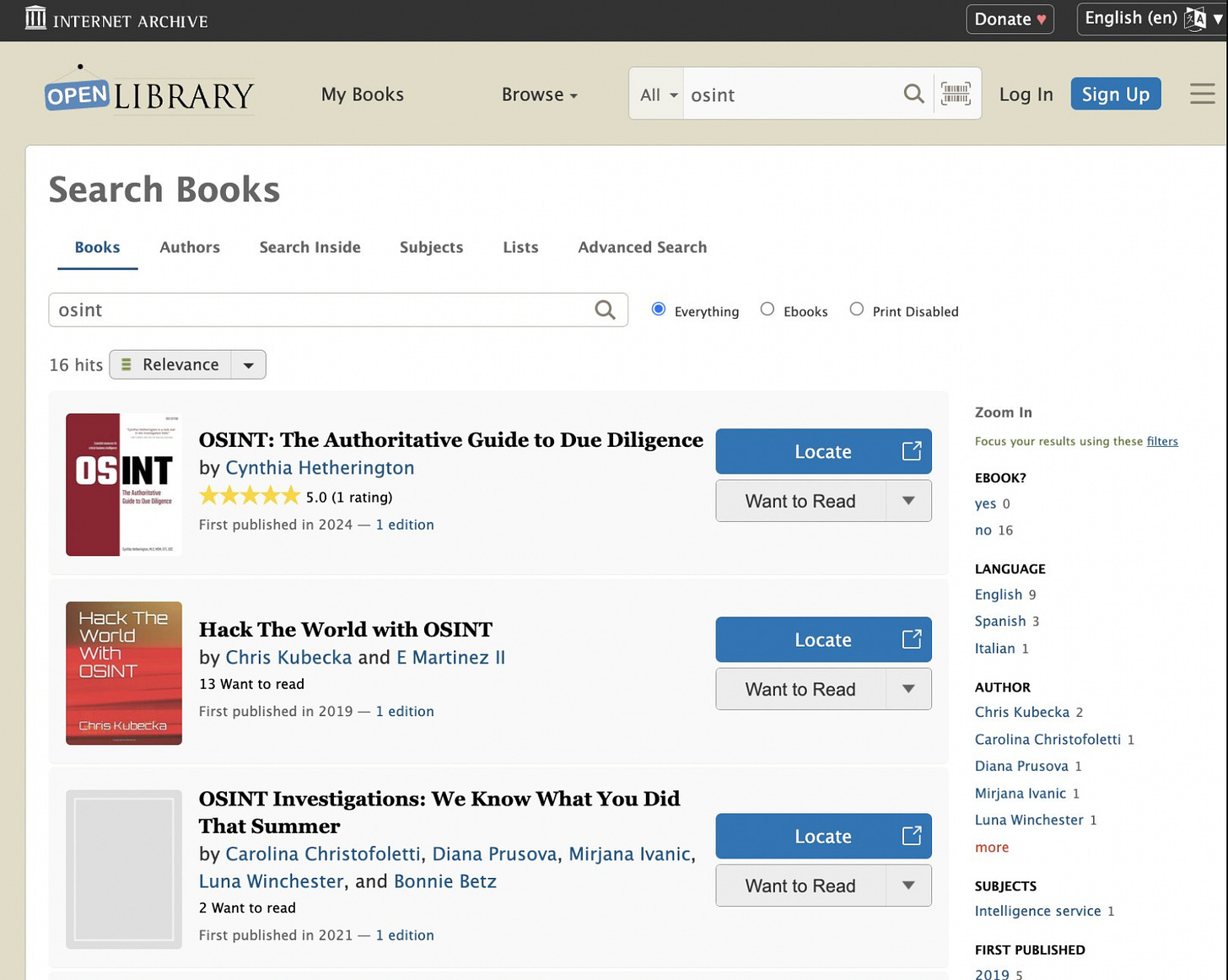This screenshot has height=980, width=1228.
Task: Filter language by English
Action: point(999,595)
